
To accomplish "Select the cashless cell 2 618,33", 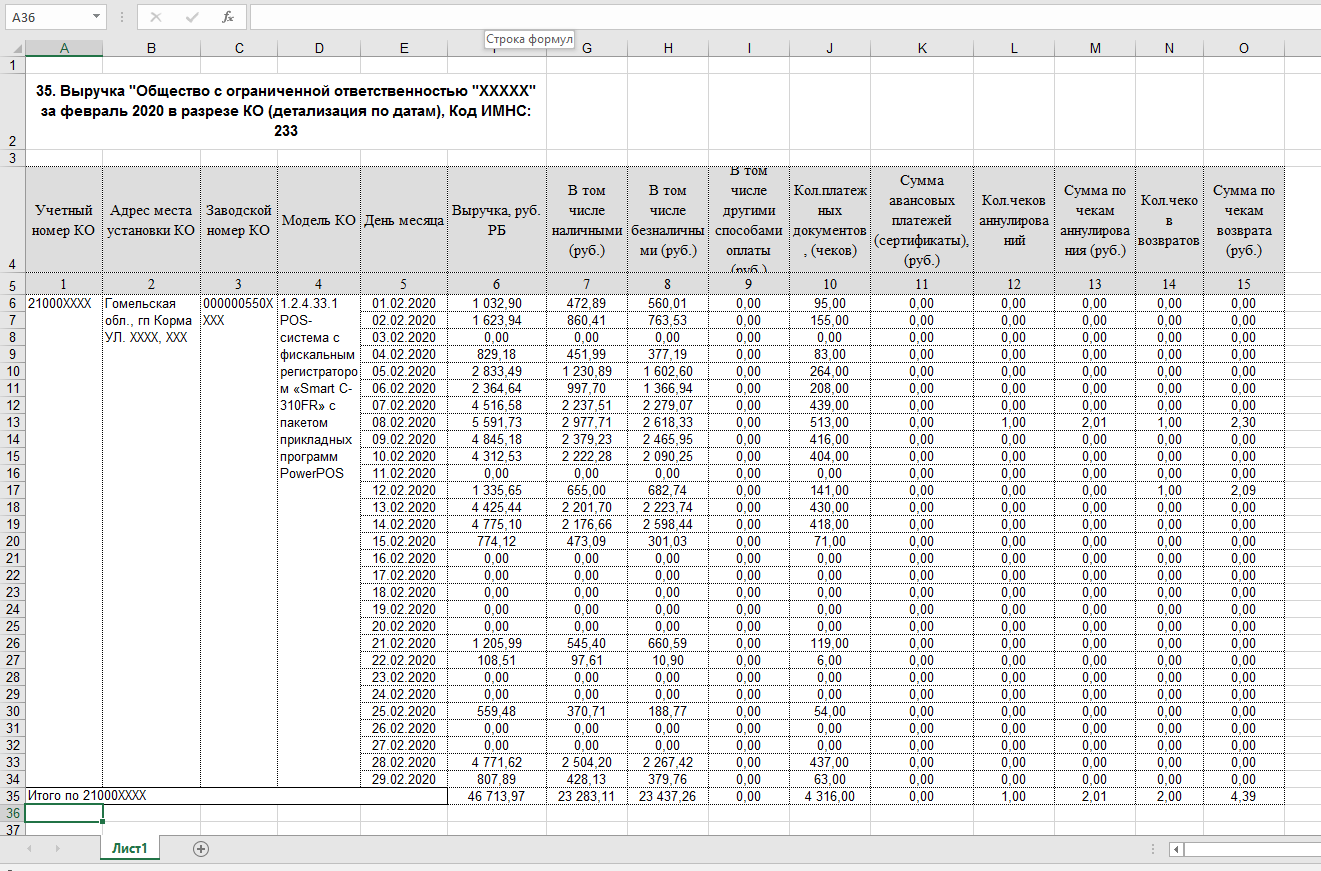I will click(x=668, y=422).
